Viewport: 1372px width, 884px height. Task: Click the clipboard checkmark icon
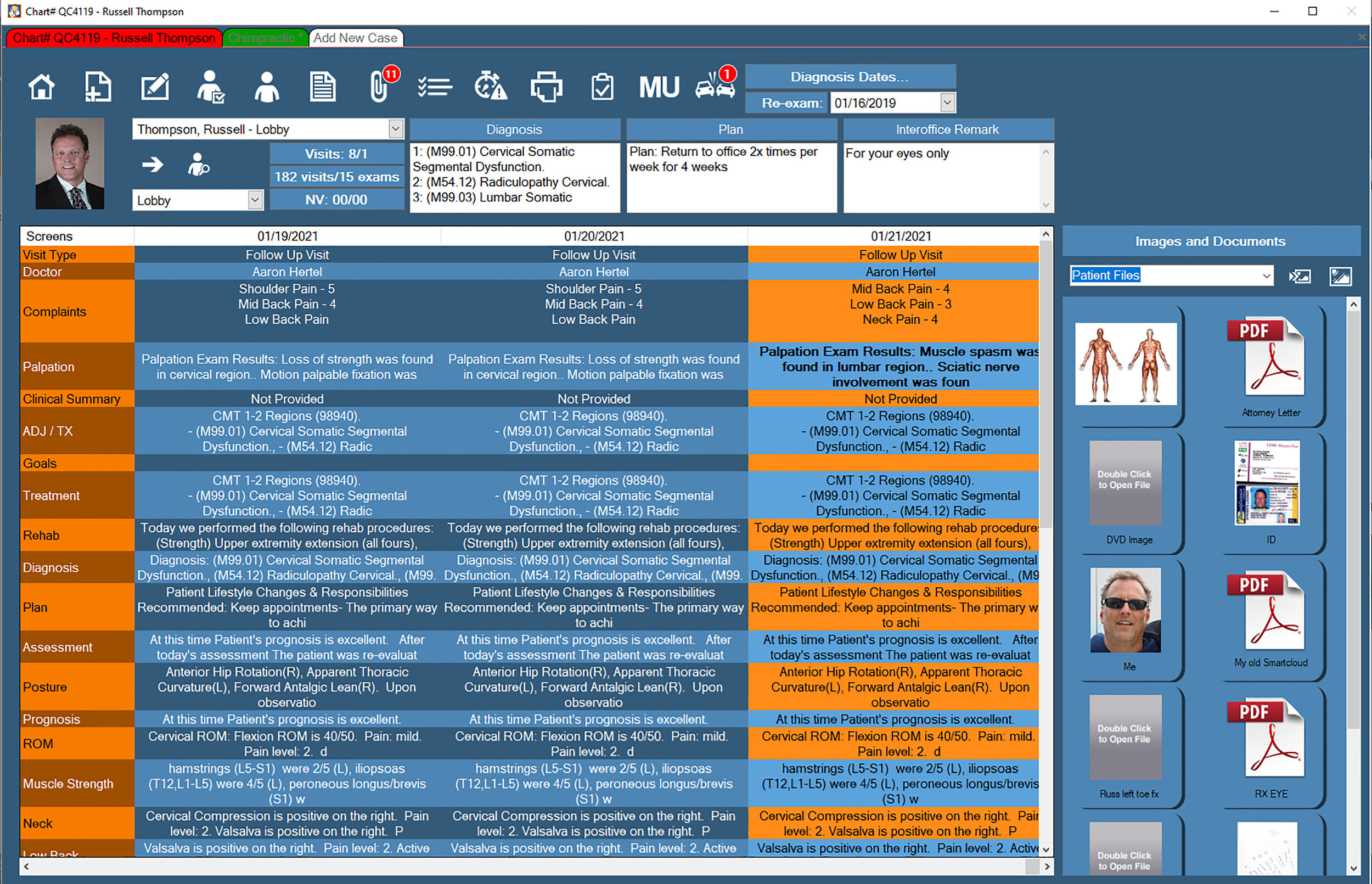coord(602,87)
